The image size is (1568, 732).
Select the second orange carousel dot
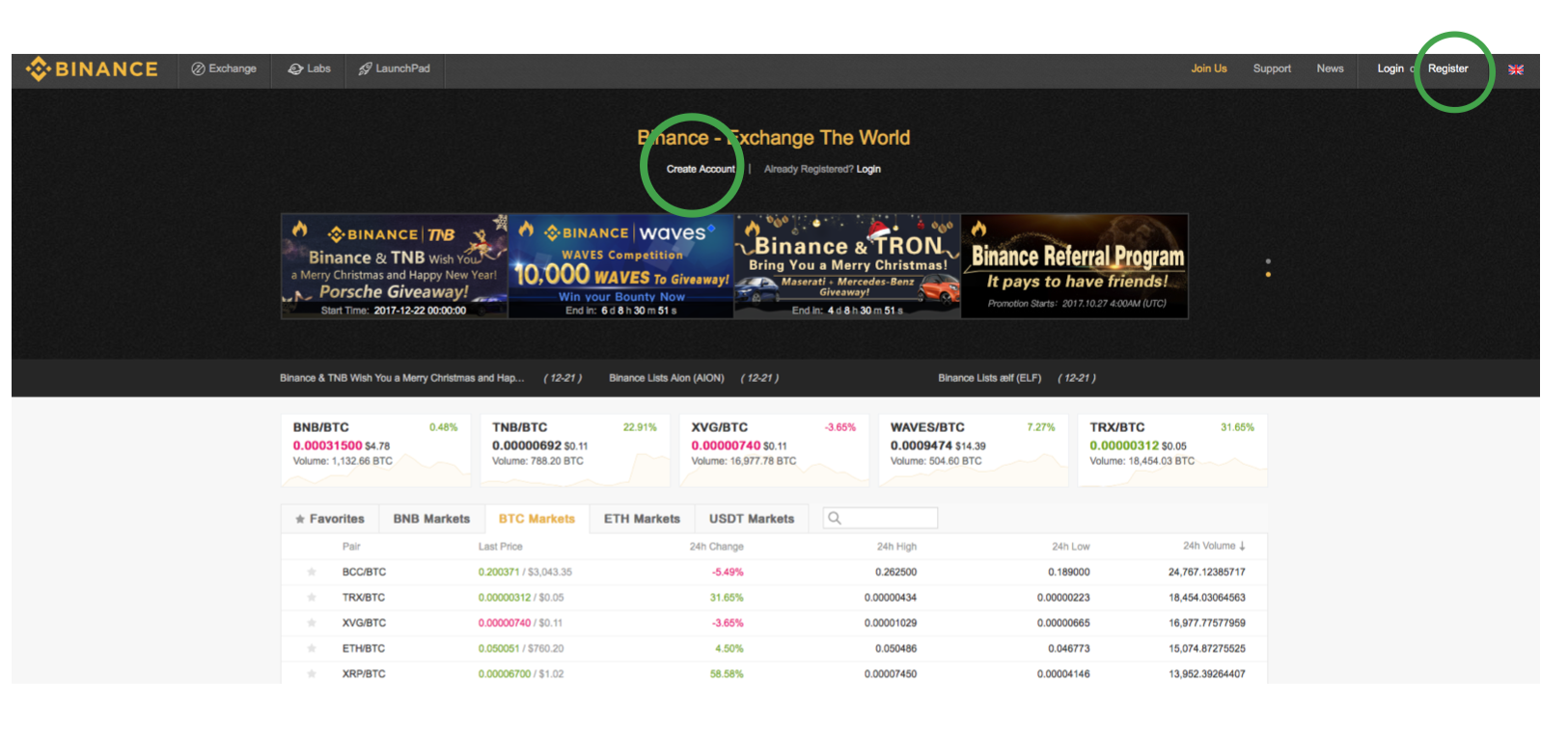click(1268, 274)
